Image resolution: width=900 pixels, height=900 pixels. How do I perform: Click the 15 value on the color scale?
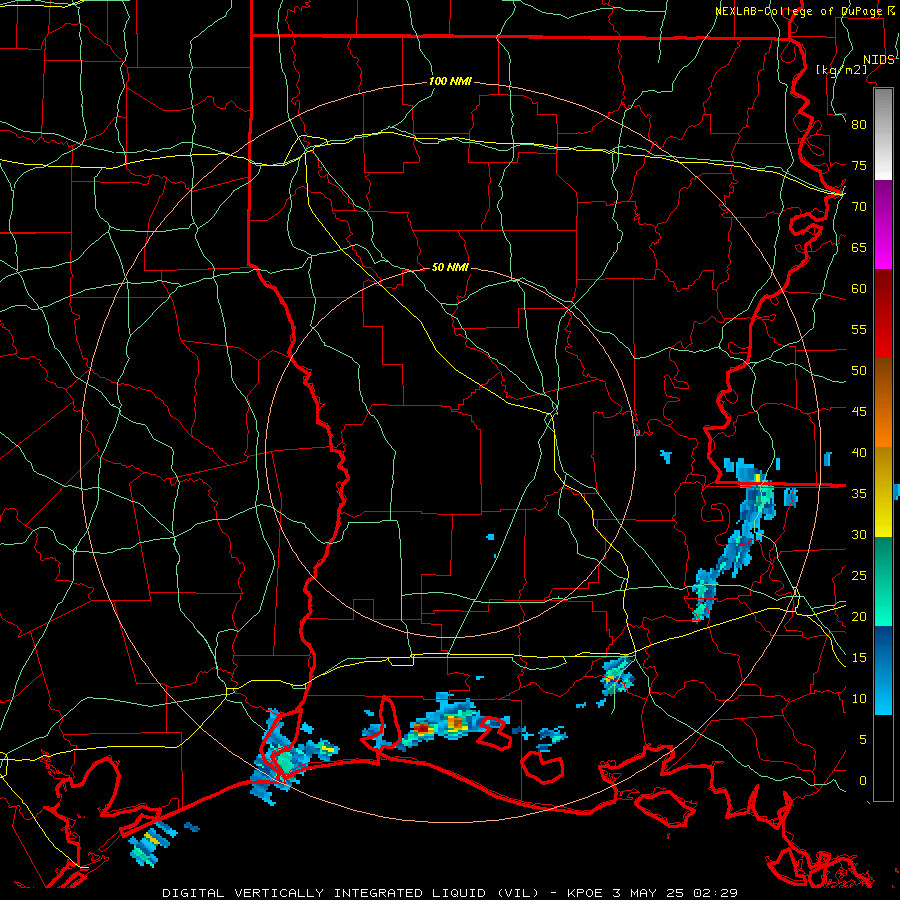pos(859,658)
